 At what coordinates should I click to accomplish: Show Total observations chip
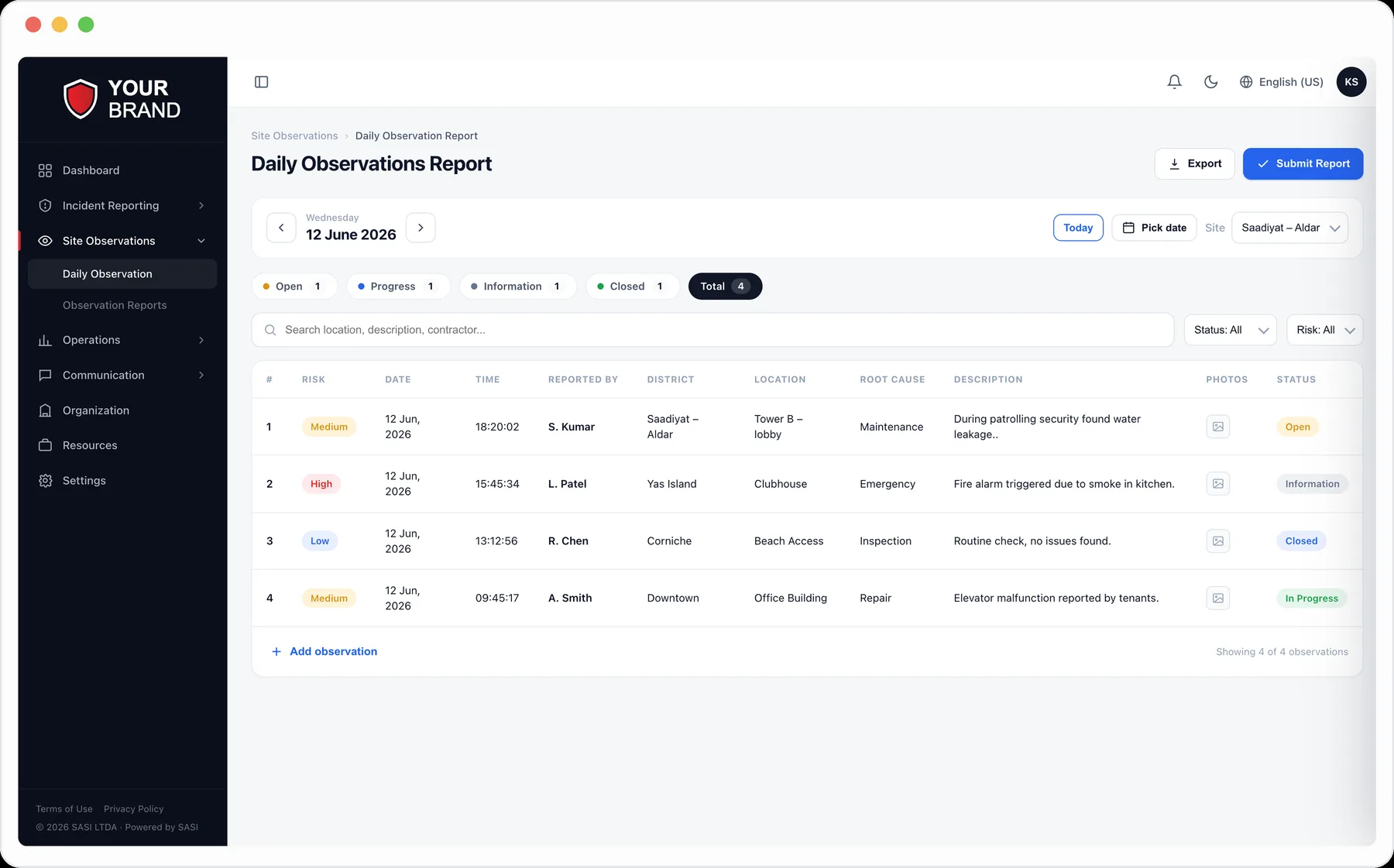click(x=725, y=286)
